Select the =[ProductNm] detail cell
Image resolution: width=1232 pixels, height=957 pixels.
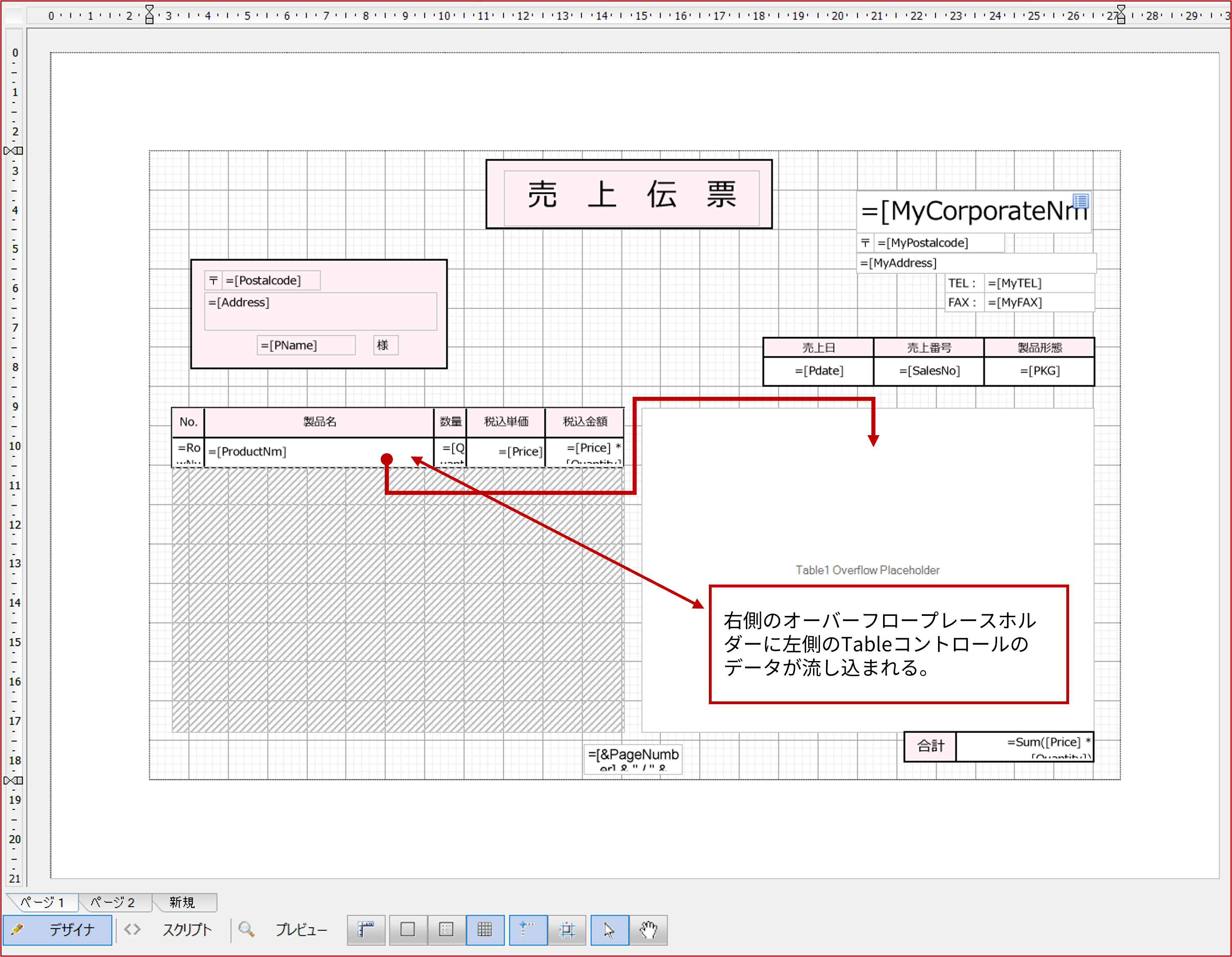tap(319, 452)
